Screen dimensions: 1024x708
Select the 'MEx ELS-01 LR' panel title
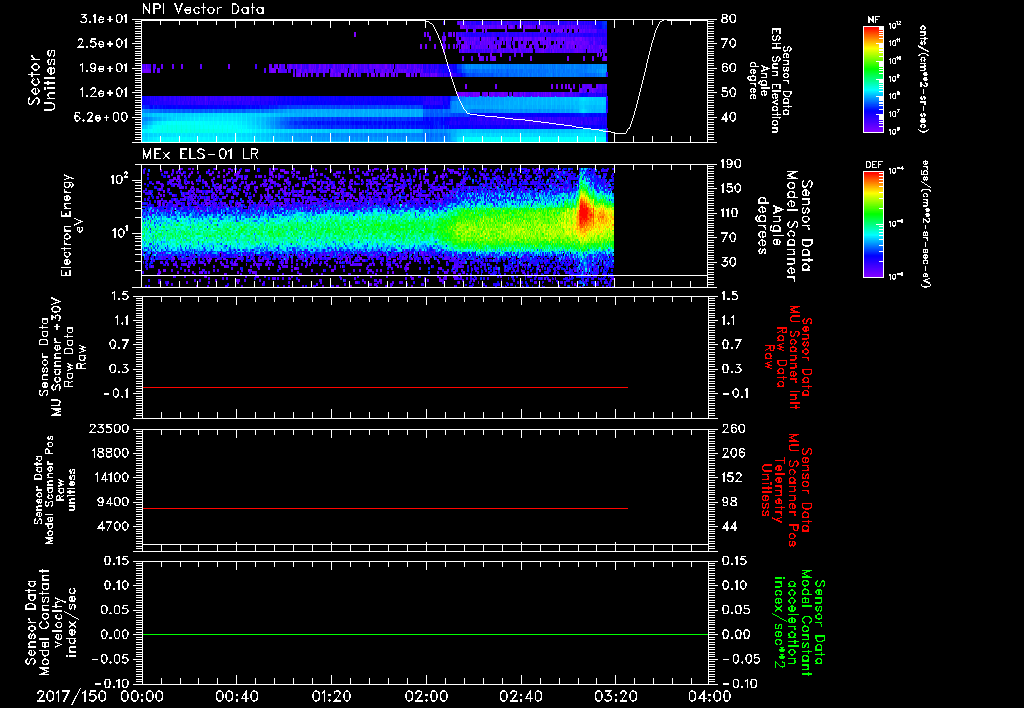coord(200,154)
